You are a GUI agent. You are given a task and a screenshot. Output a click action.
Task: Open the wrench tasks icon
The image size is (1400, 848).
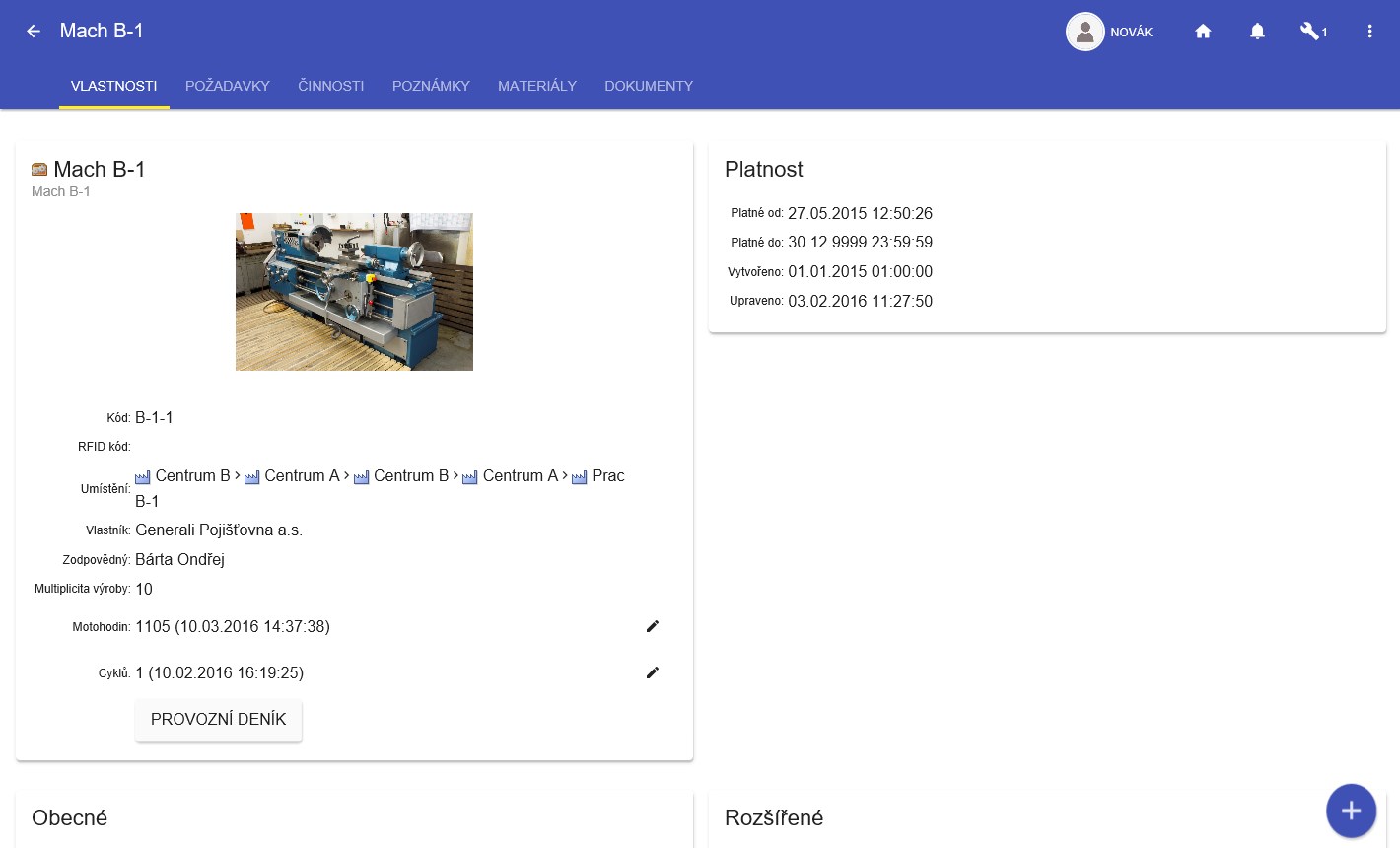tap(1309, 32)
